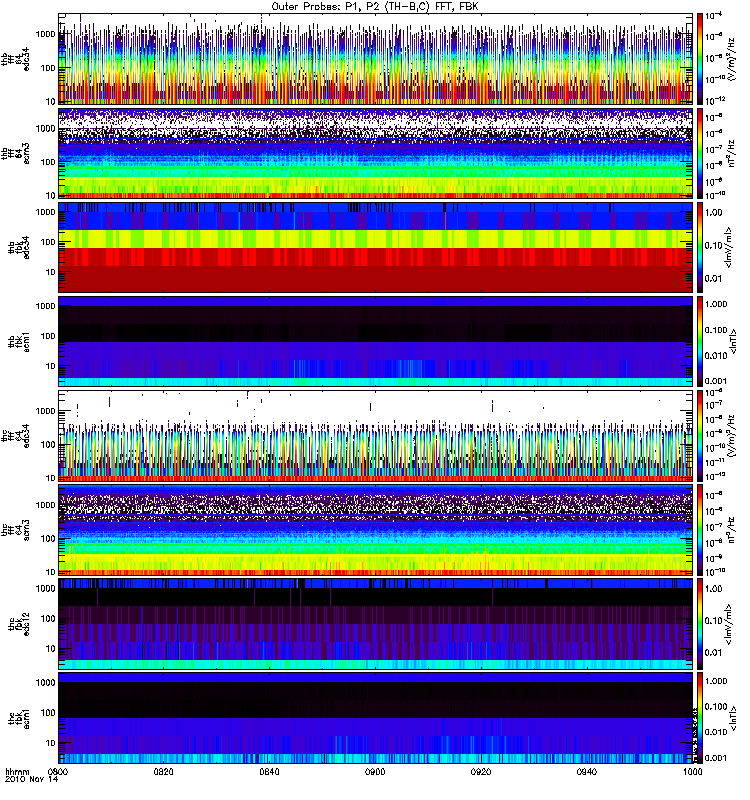Click the '<|nT|>' unit label beside thb fbk scm1 color bar
Viewport: 750px width, 800px height.
tap(733, 341)
